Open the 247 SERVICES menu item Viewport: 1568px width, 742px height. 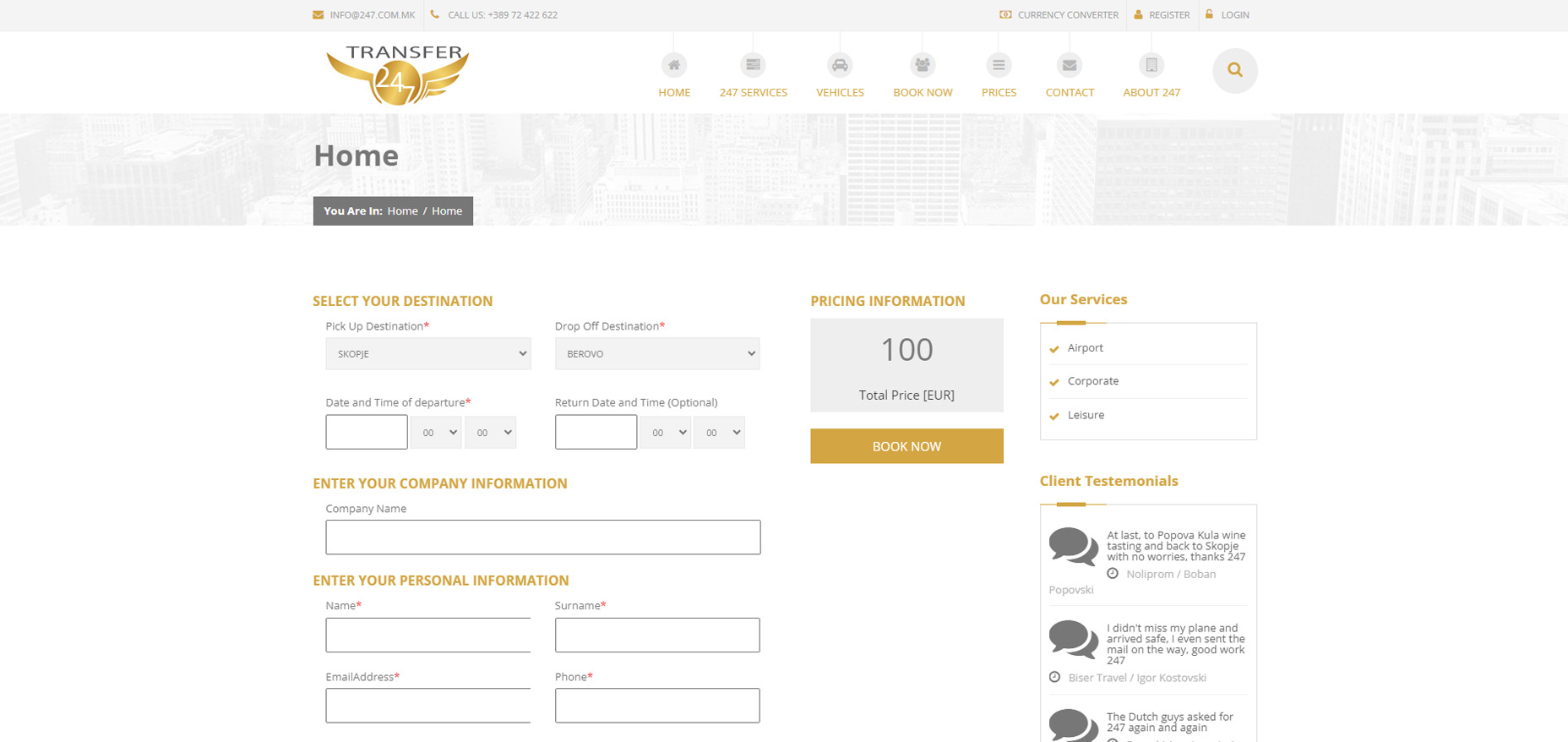tap(754, 92)
